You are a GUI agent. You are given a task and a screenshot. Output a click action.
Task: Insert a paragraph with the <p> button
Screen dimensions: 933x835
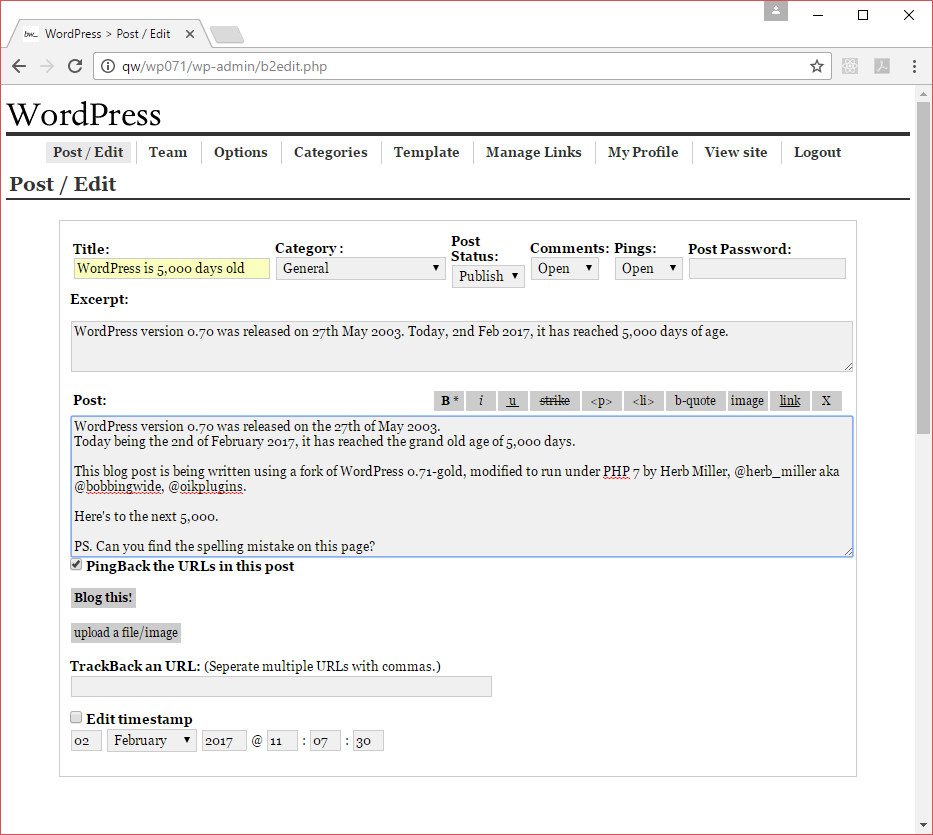(x=601, y=400)
